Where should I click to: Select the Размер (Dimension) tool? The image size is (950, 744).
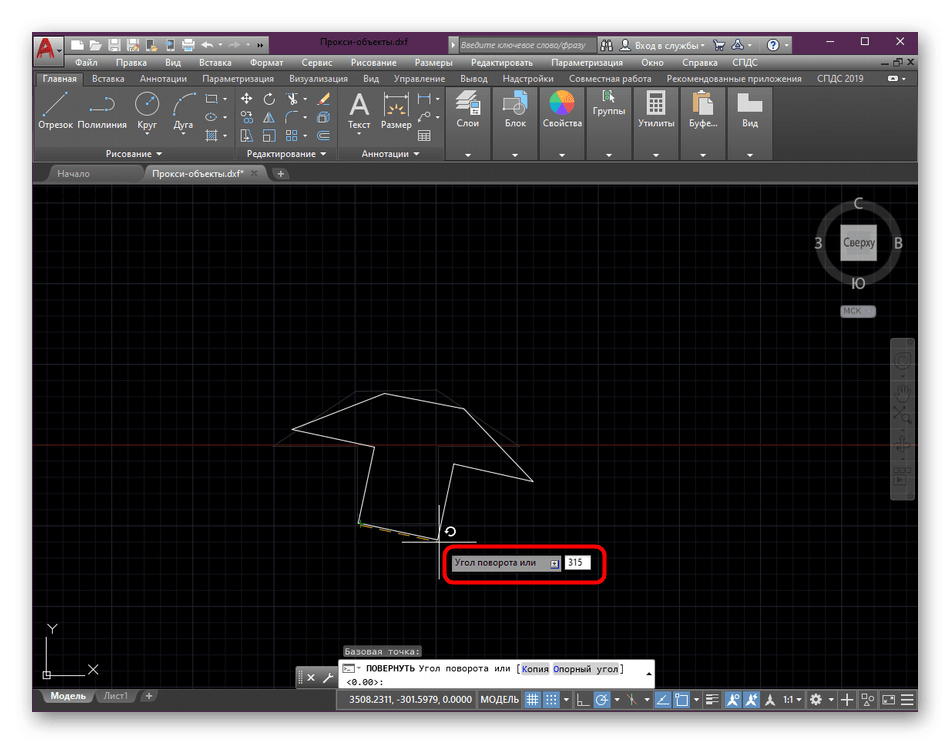tap(396, 111)
